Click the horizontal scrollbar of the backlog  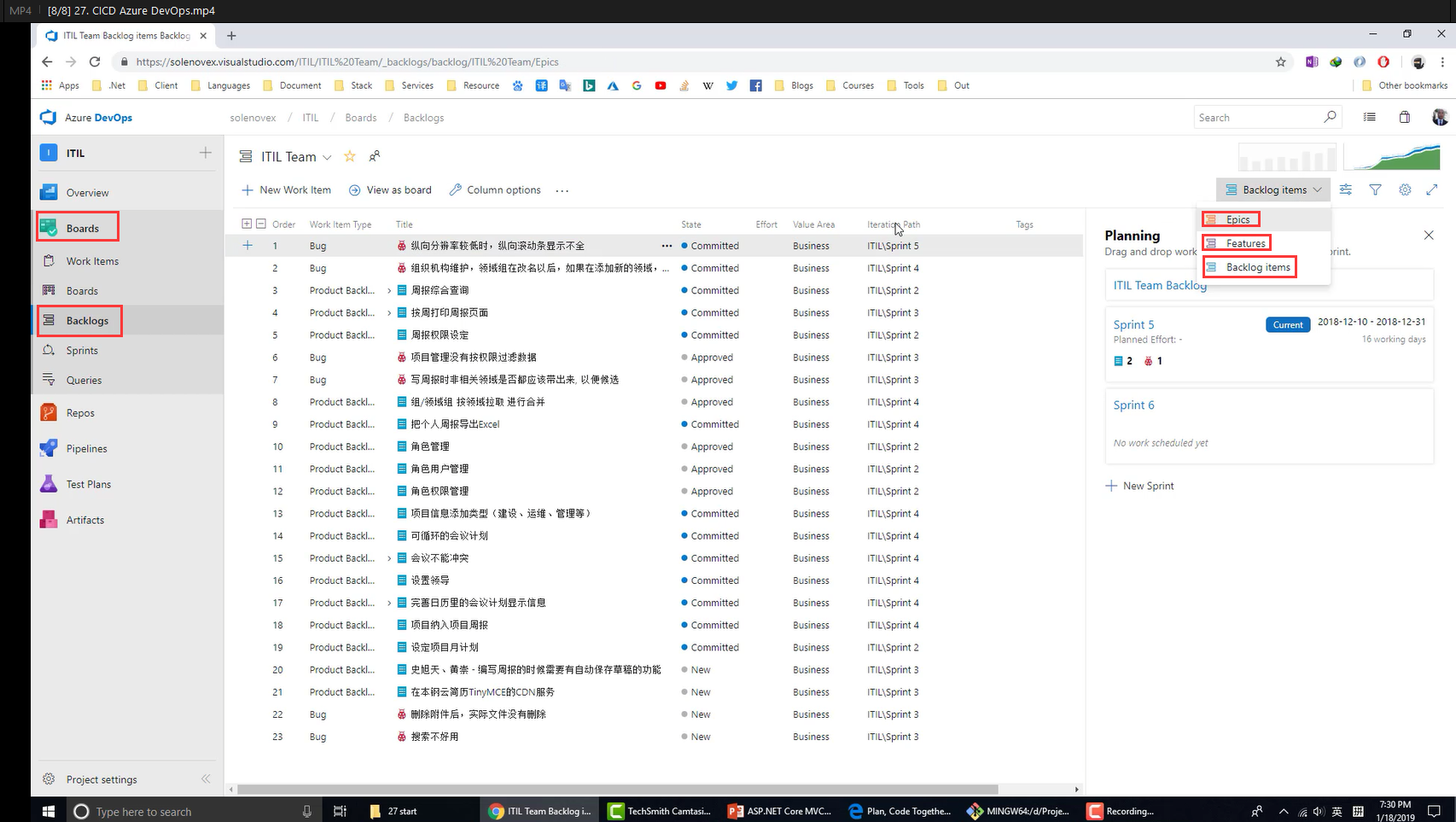tap(617, 790)
